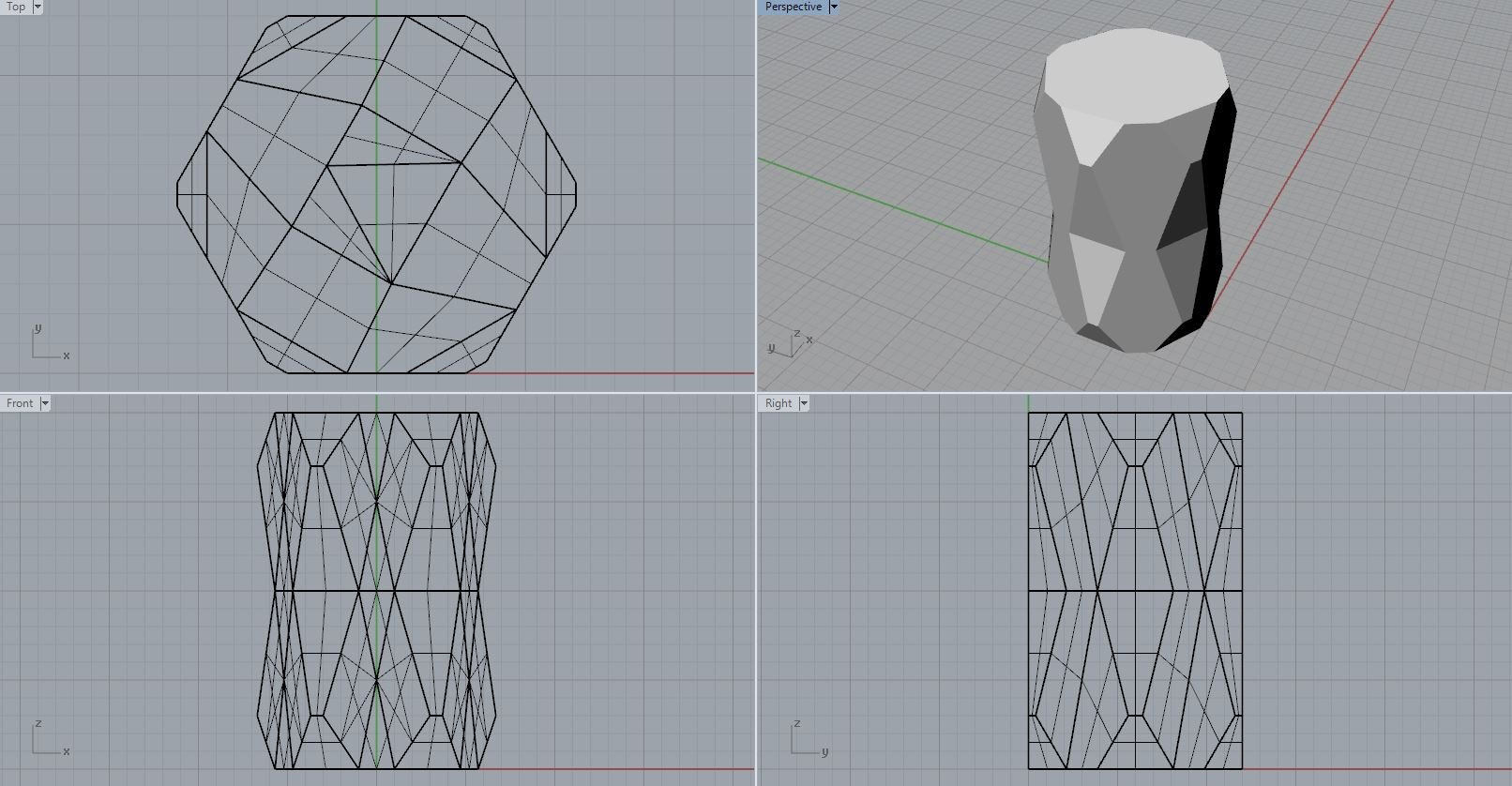Viewport: 1512px width, 786px height.
Task: Activate the Perspective viewport title label
Action: (x=793, y=7)
